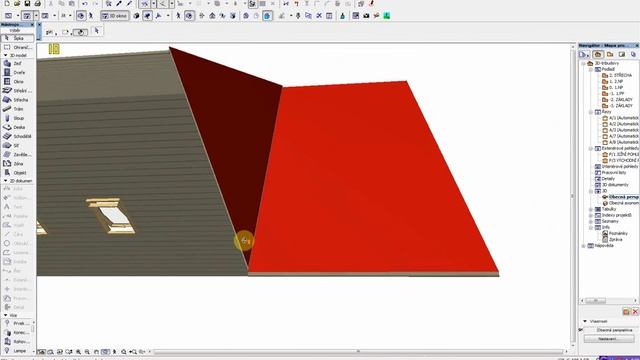Viewport: 640px width, 360px height.
Task: Click the Undo arrow icon
Action: tap(84, 4)
